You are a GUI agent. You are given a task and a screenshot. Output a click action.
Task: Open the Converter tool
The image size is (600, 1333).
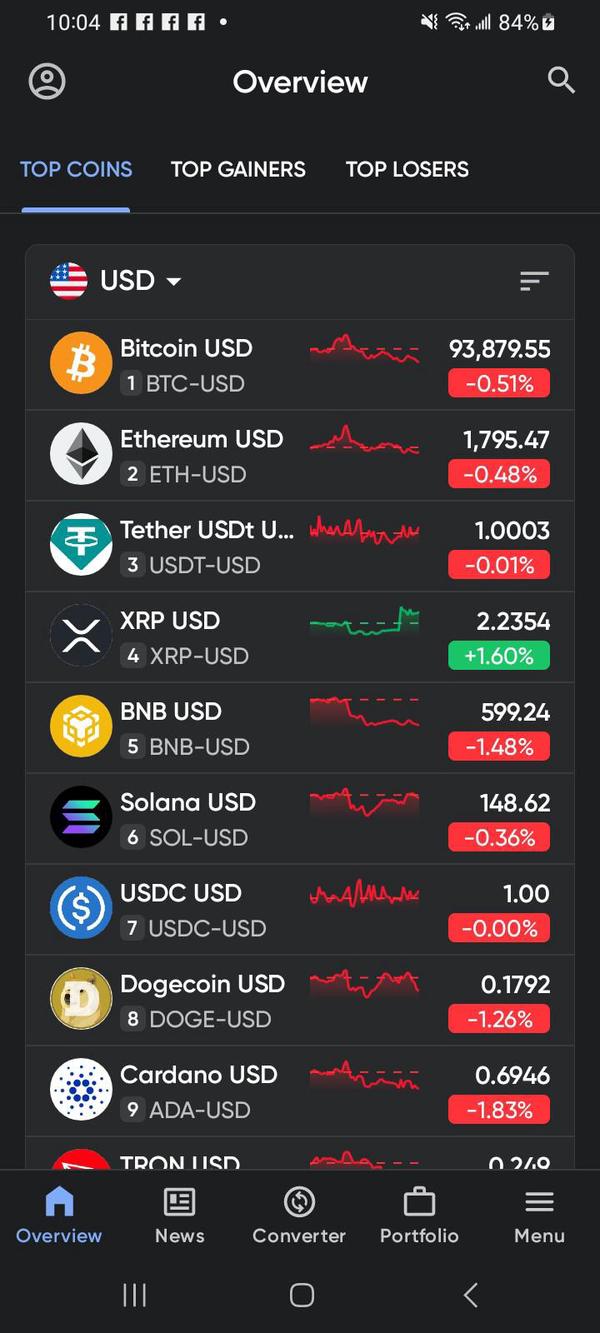click(x=299, y=1215)
